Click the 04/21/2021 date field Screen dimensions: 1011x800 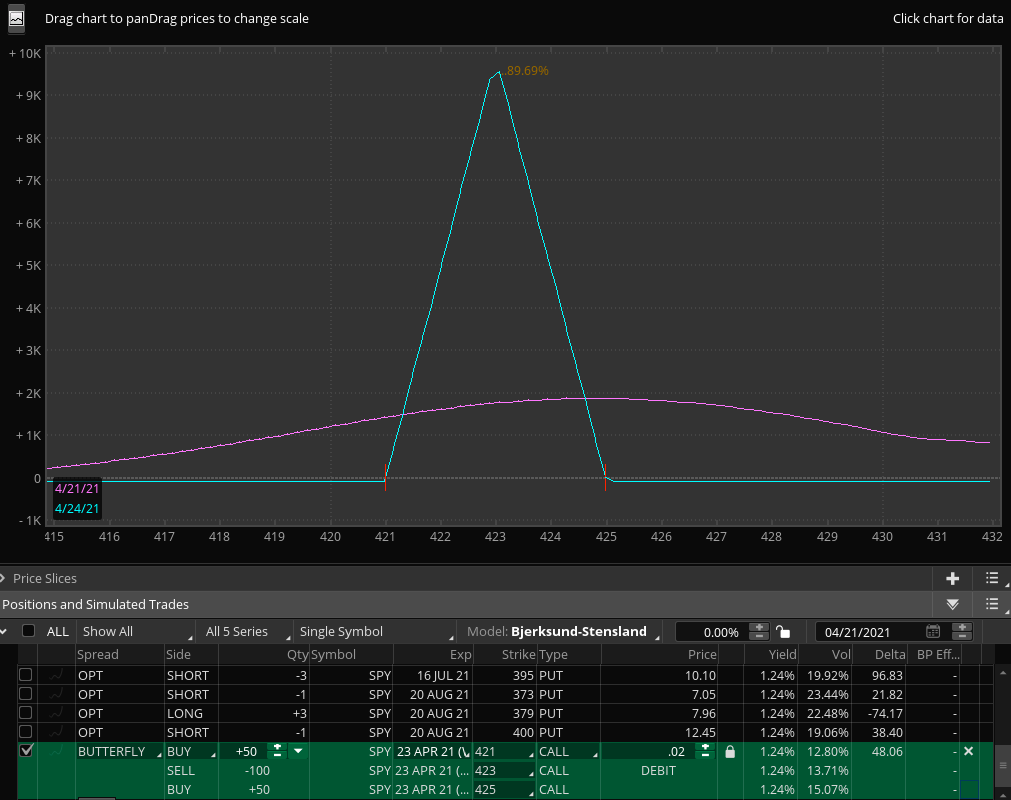tap(870, 632)
